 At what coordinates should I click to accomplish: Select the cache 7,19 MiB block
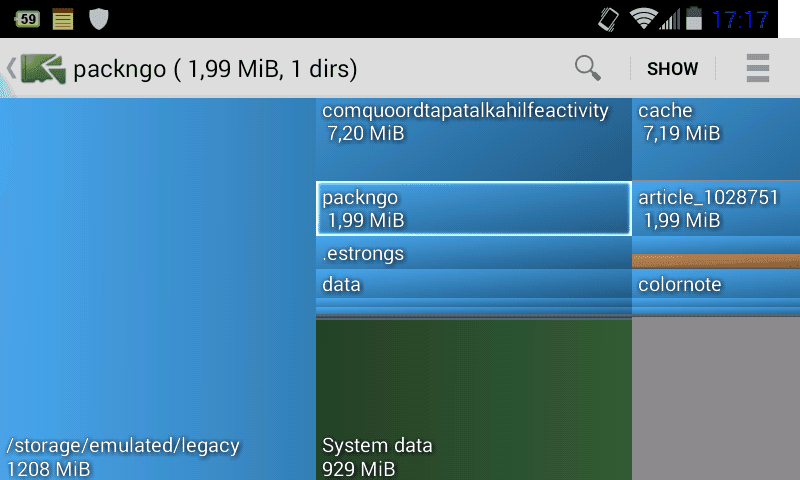point(716,139)
